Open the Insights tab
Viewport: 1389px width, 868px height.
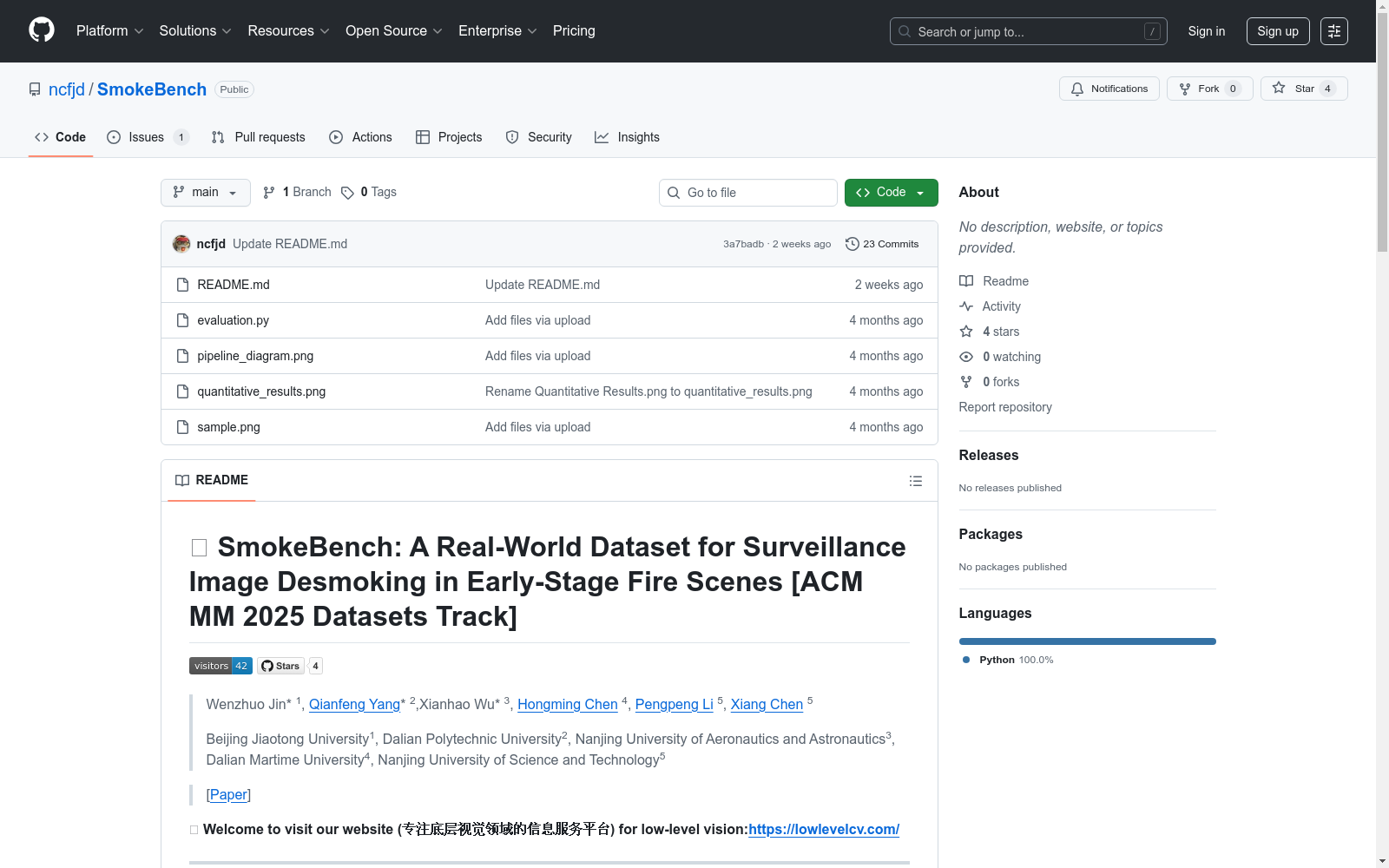(628, 137)
